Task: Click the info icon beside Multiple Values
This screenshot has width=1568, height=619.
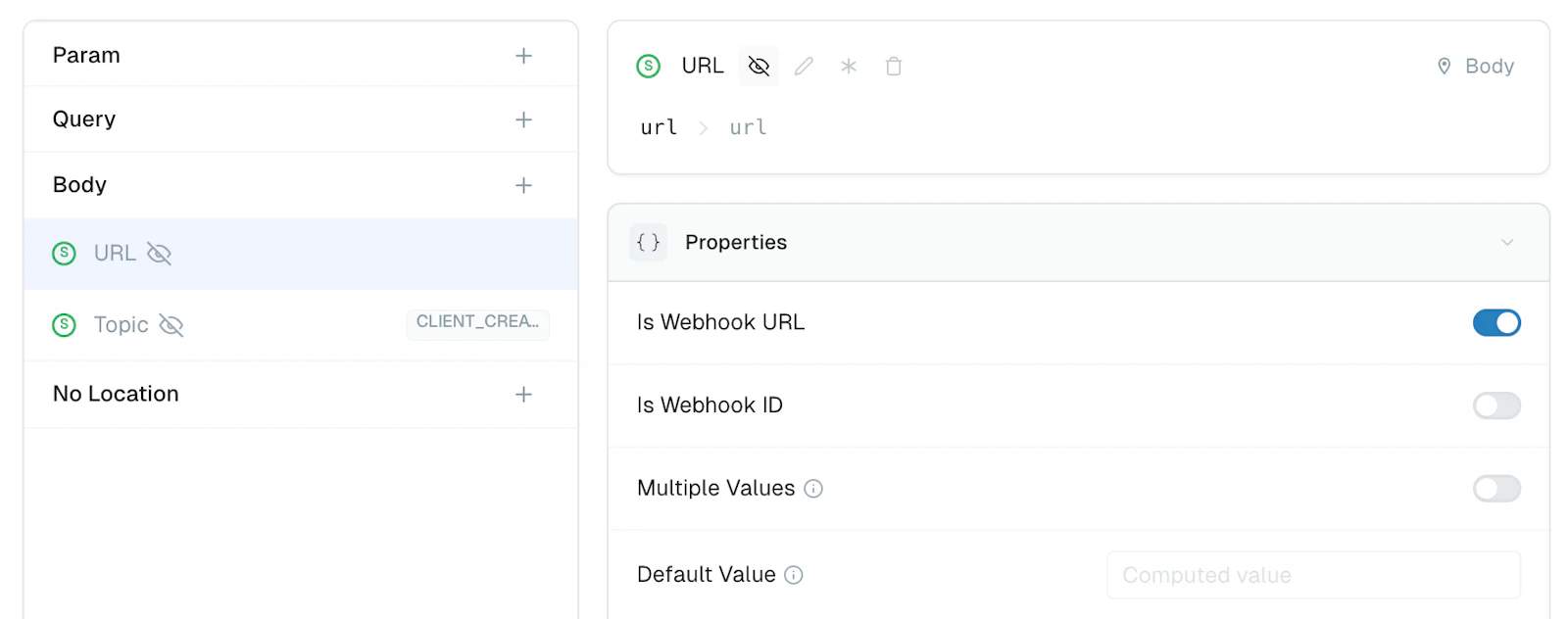Action: pyautogui.click(x=813, y=489)
